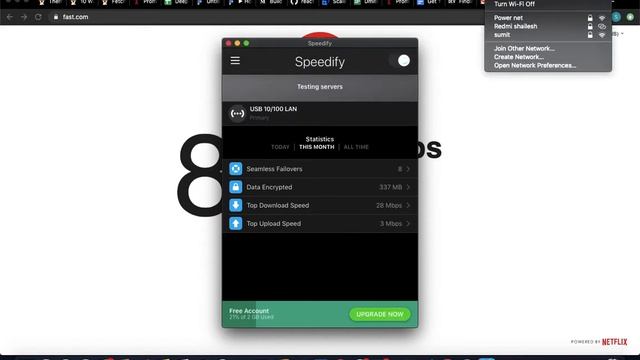Click the Data Encrypted lock icon
The height and width of the screenshot is (360, 640).
[x=236, y=187]
